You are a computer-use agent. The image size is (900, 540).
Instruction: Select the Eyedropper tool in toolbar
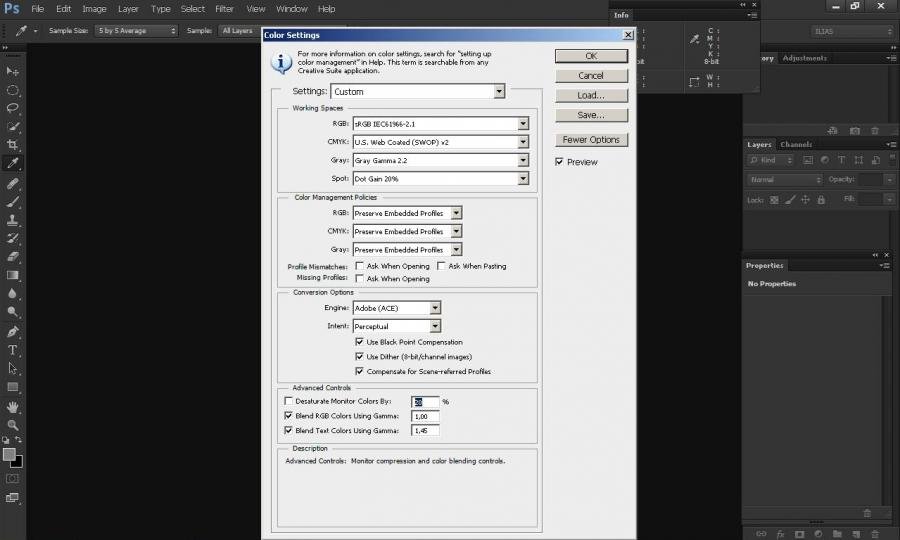click(x=13, y=163)
